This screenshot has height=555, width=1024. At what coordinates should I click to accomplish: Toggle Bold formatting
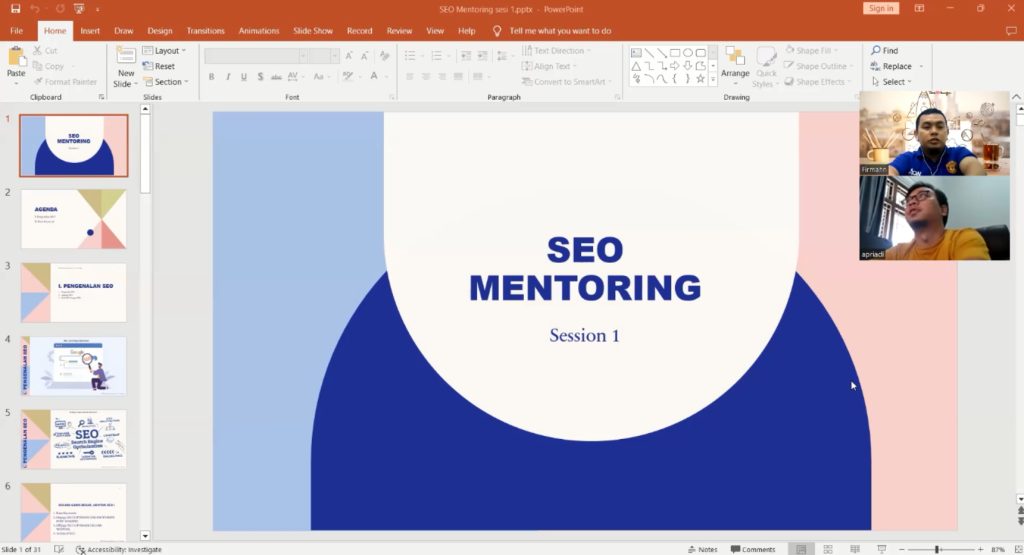pos(212,76)
